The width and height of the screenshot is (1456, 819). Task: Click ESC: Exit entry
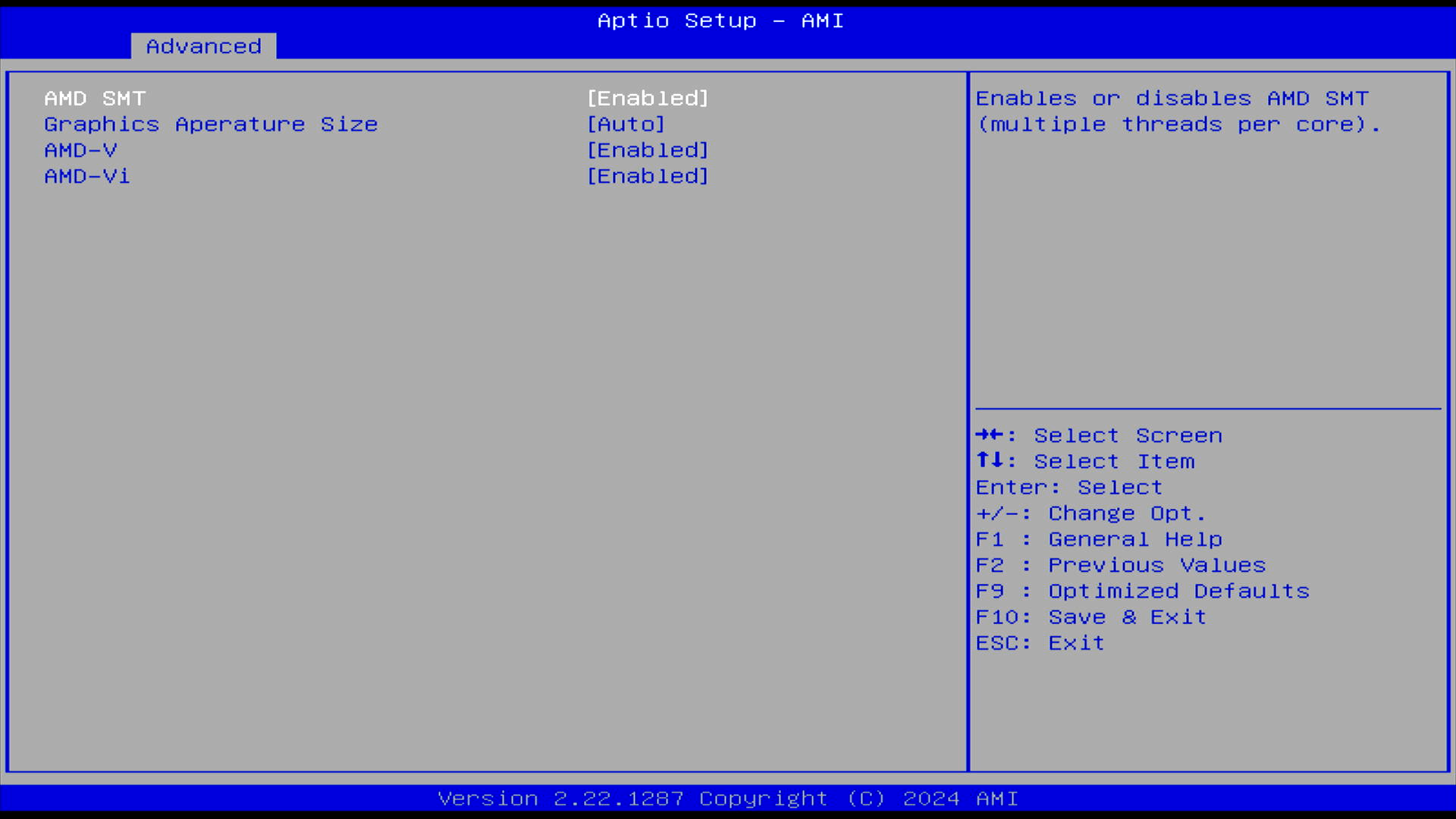click(1040, 643)
